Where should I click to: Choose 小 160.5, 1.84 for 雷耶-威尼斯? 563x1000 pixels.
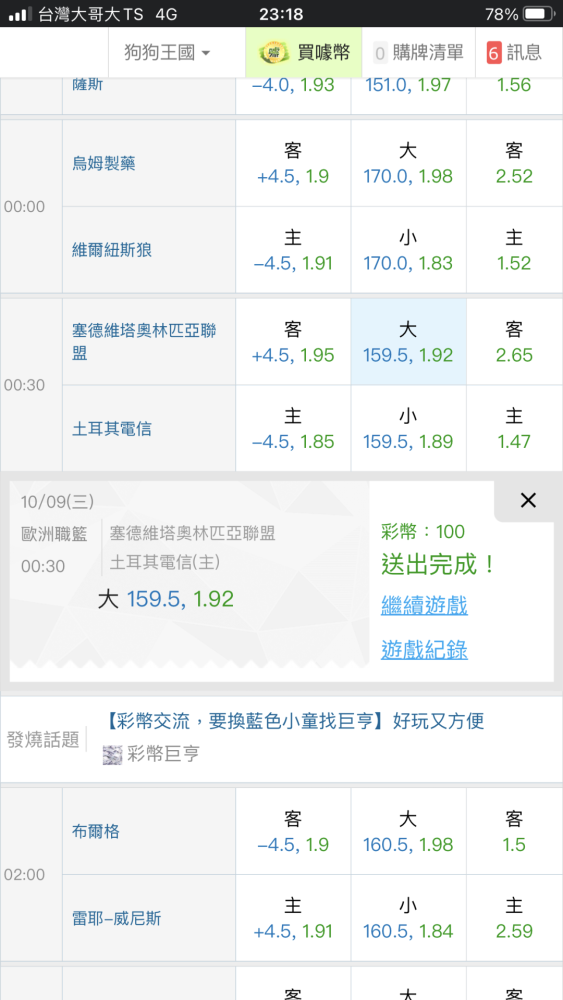click(x=408, y=918)
